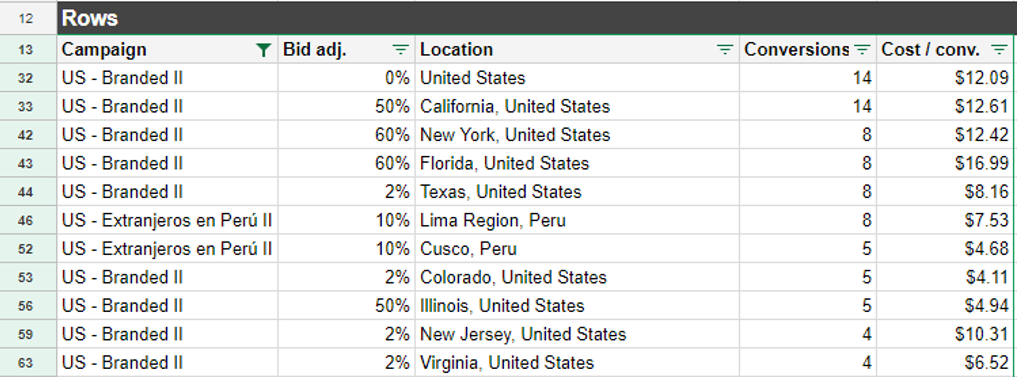1017x379 pixels.
Task: Open the Bid adj. column filter
Action: [x=401, y=50]
